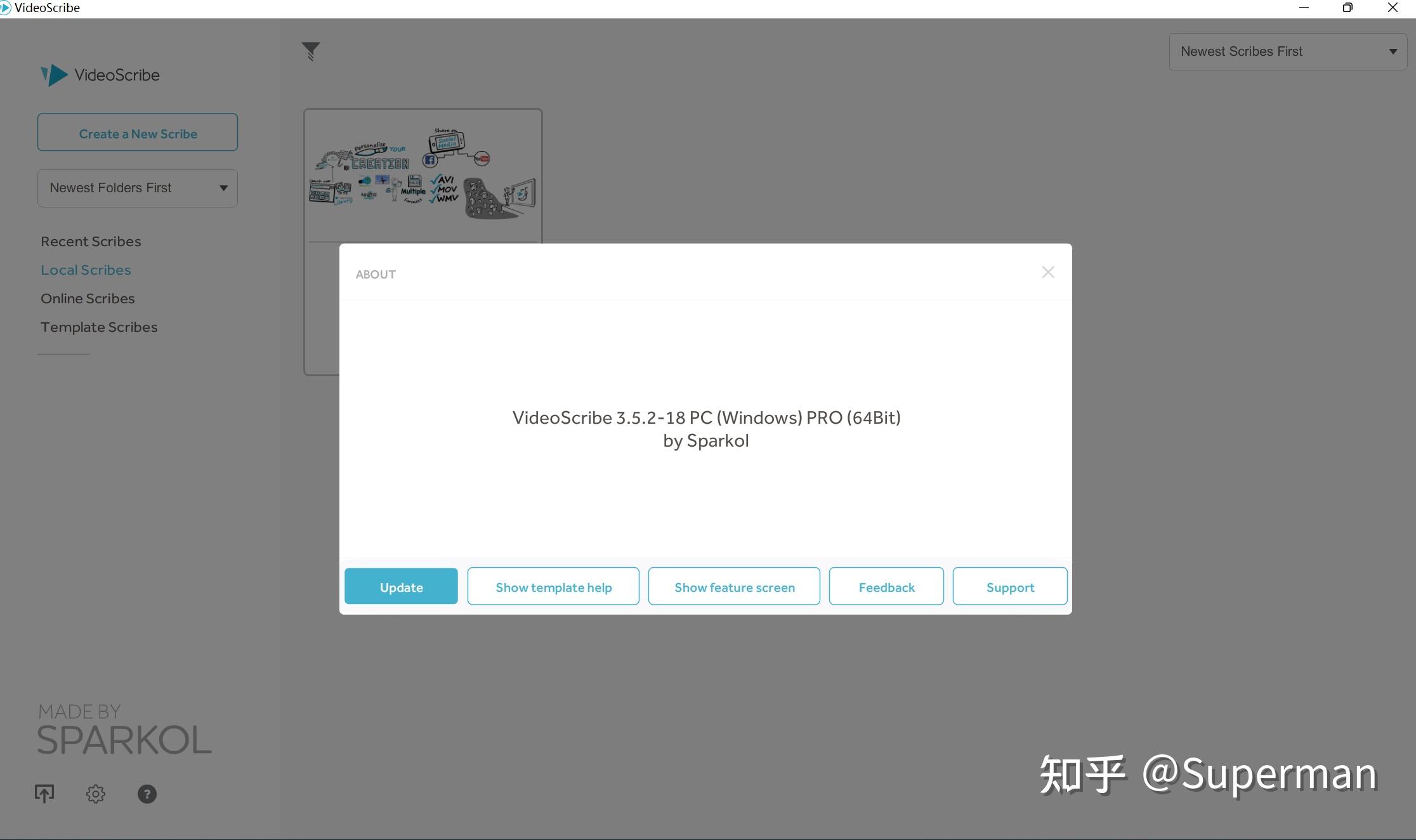The height and width of the screenshot is (840, 1416).
Task: Open the ABOUT dialog header label
Action: point(375,274)
